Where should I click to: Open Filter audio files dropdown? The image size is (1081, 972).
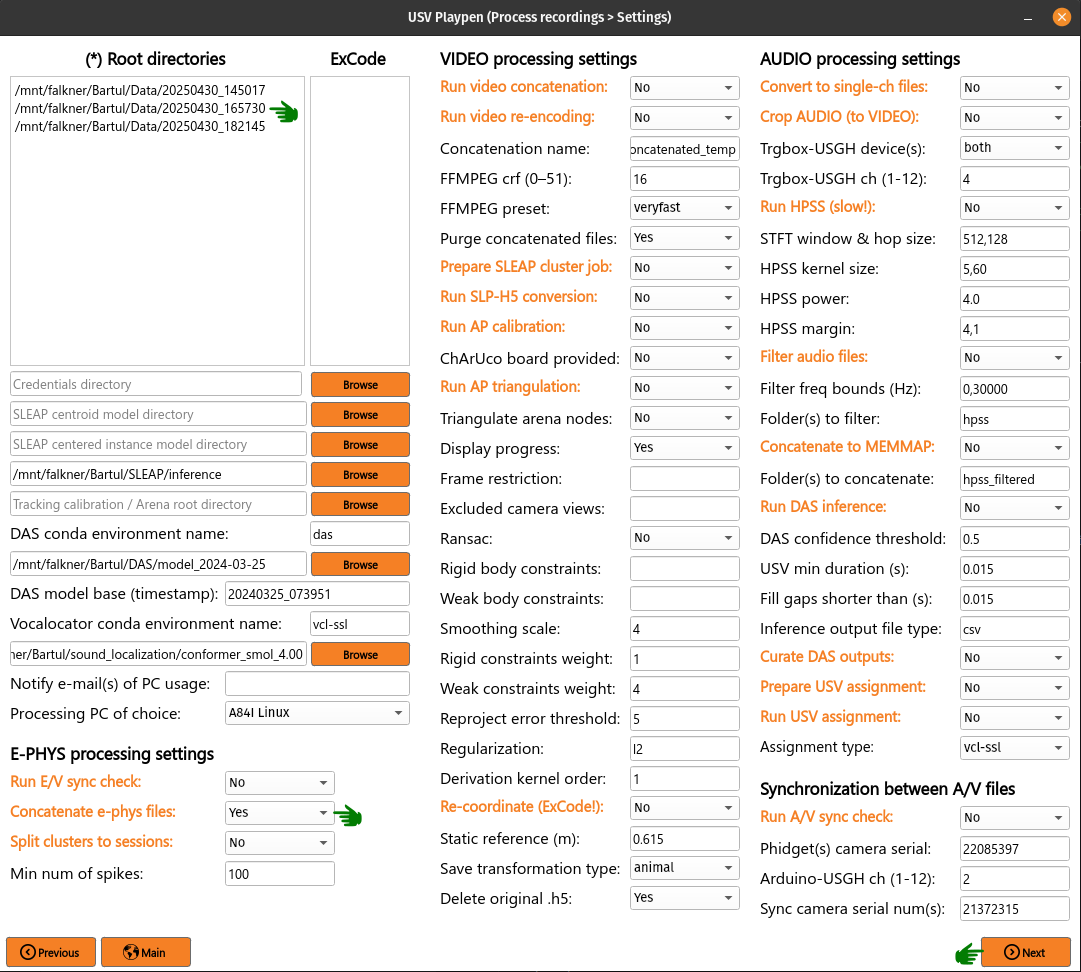1014,358
